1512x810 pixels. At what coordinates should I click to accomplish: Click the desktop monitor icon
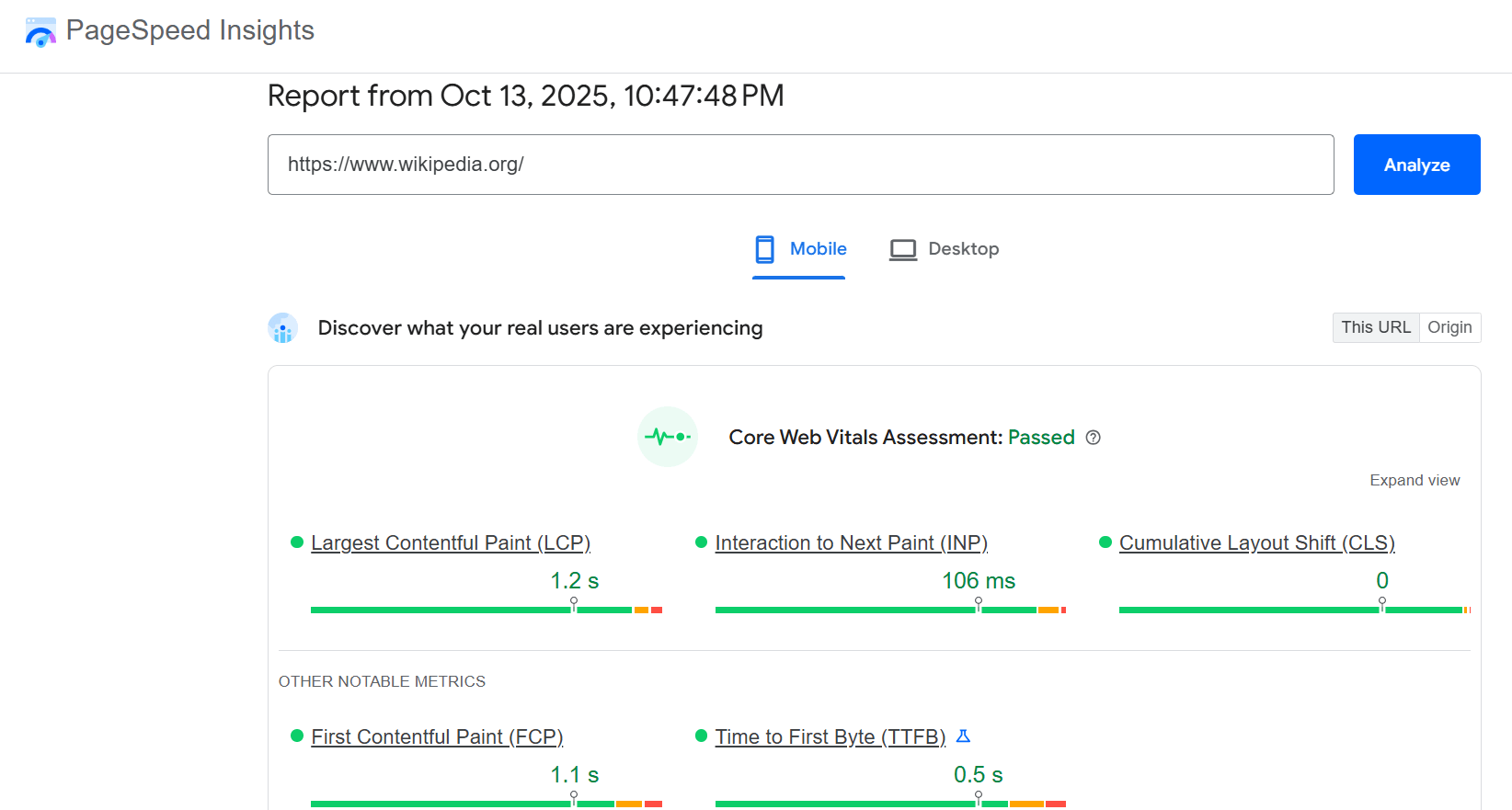[902, 250]
